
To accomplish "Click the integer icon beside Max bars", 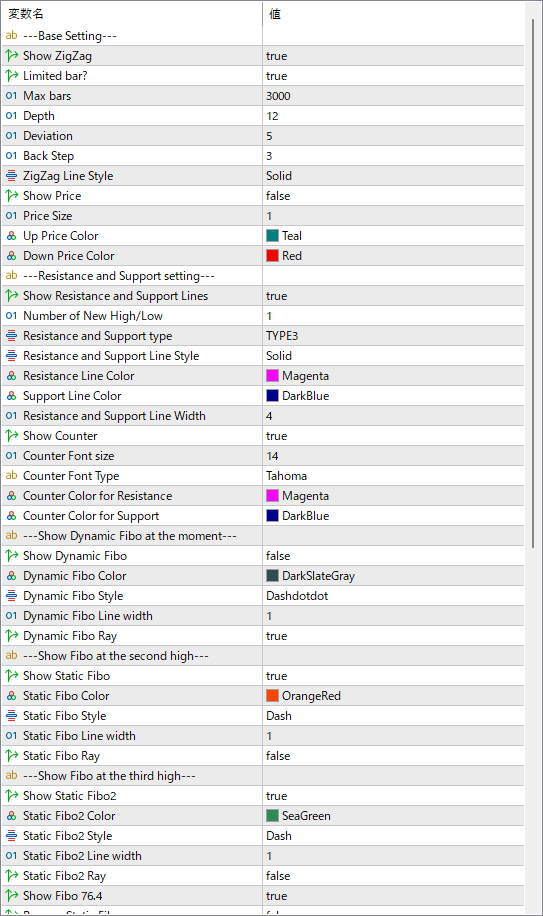I will click(12, 96).
